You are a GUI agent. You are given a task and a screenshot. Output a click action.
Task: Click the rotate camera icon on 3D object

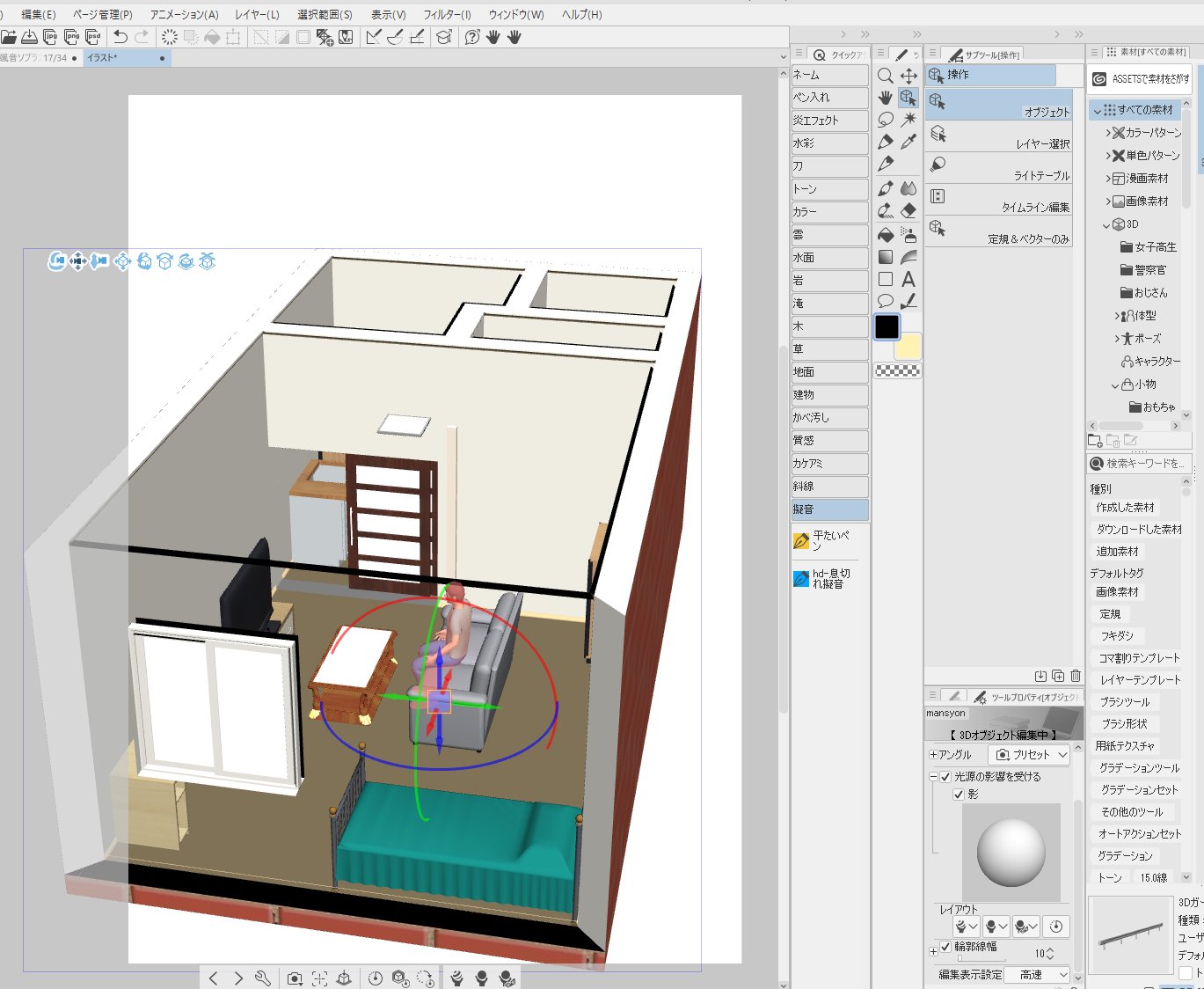[56, 260]
